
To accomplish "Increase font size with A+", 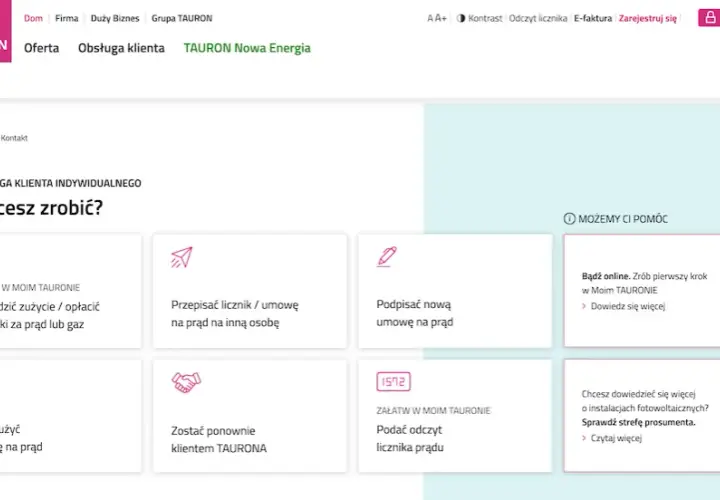I will point(441,18).
